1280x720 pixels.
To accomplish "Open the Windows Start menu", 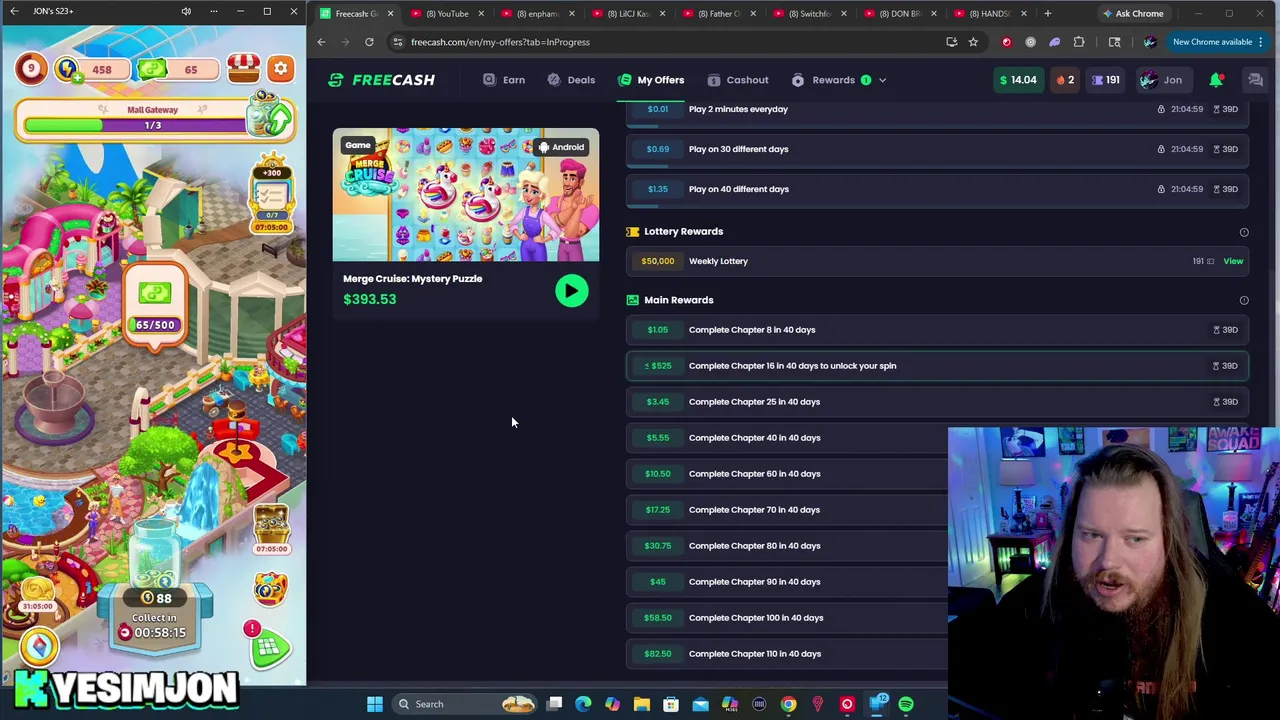I will click(x=375, y=704).
